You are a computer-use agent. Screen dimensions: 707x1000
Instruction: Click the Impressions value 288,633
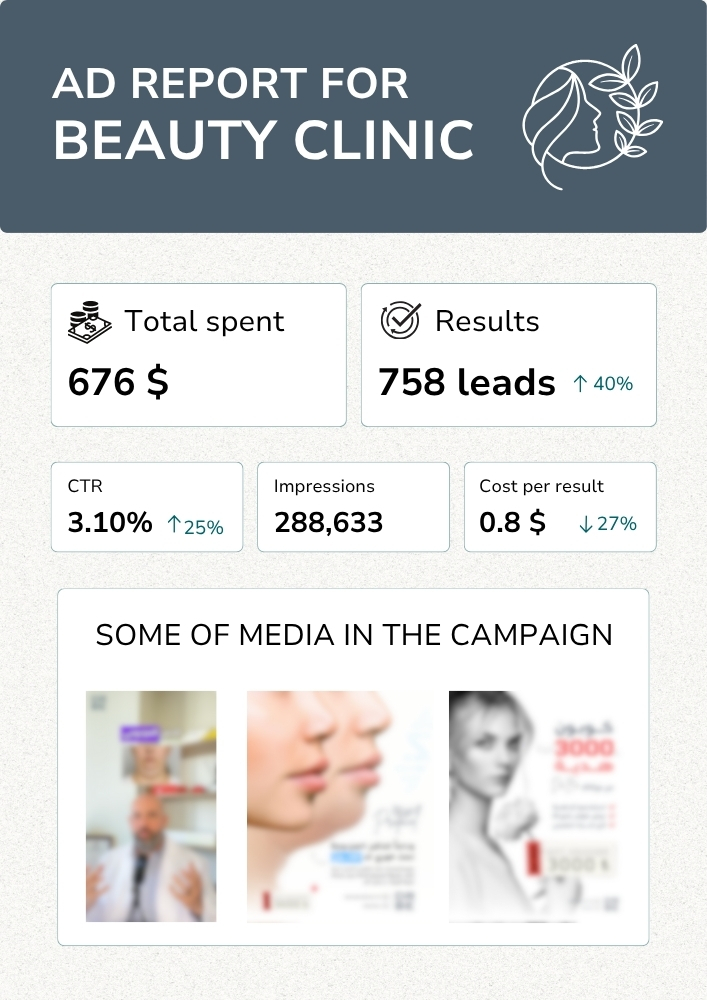point(328,523)
